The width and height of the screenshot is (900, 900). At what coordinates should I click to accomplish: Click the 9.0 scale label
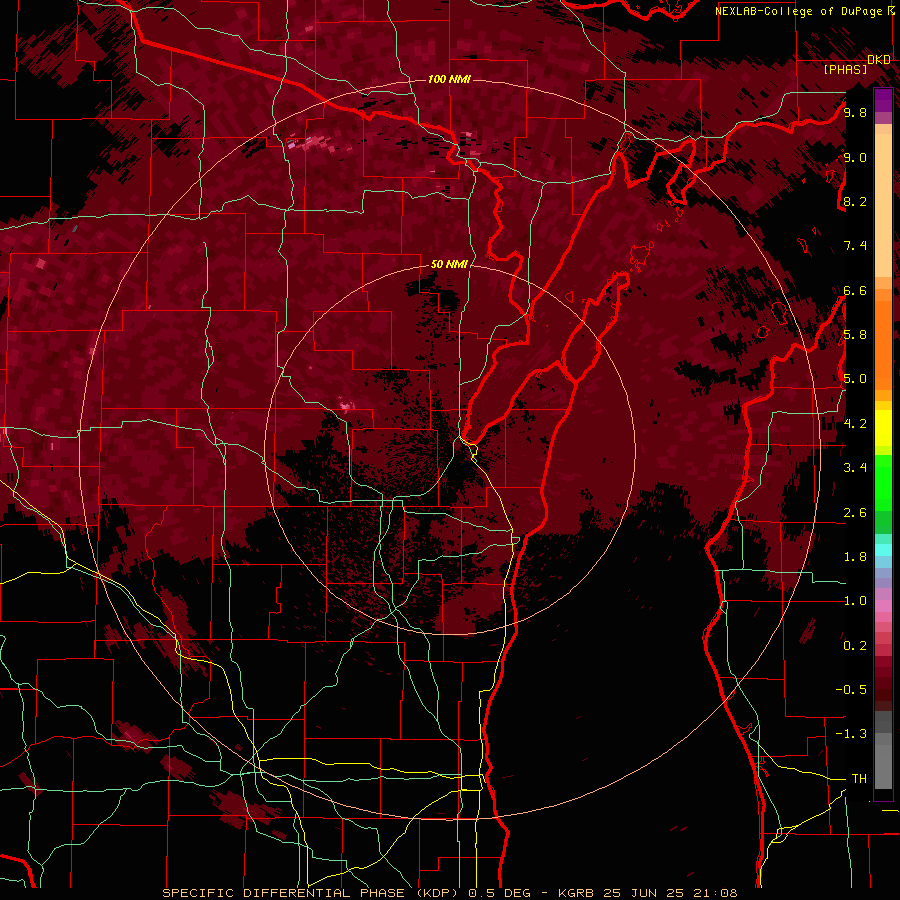tap(855, 157)
